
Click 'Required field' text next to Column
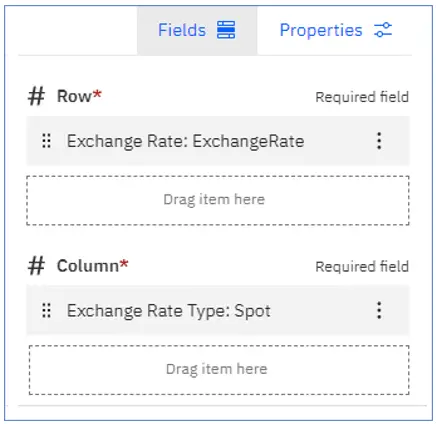tap(362, 267)
